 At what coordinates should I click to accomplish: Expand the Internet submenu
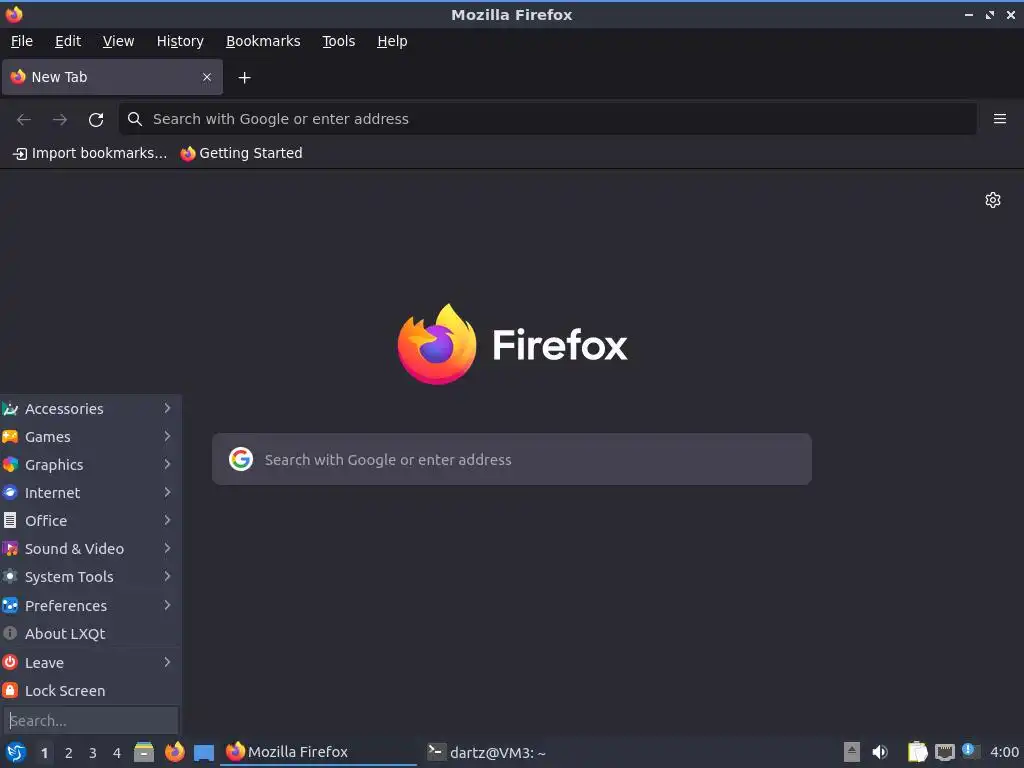click(91, 493)
